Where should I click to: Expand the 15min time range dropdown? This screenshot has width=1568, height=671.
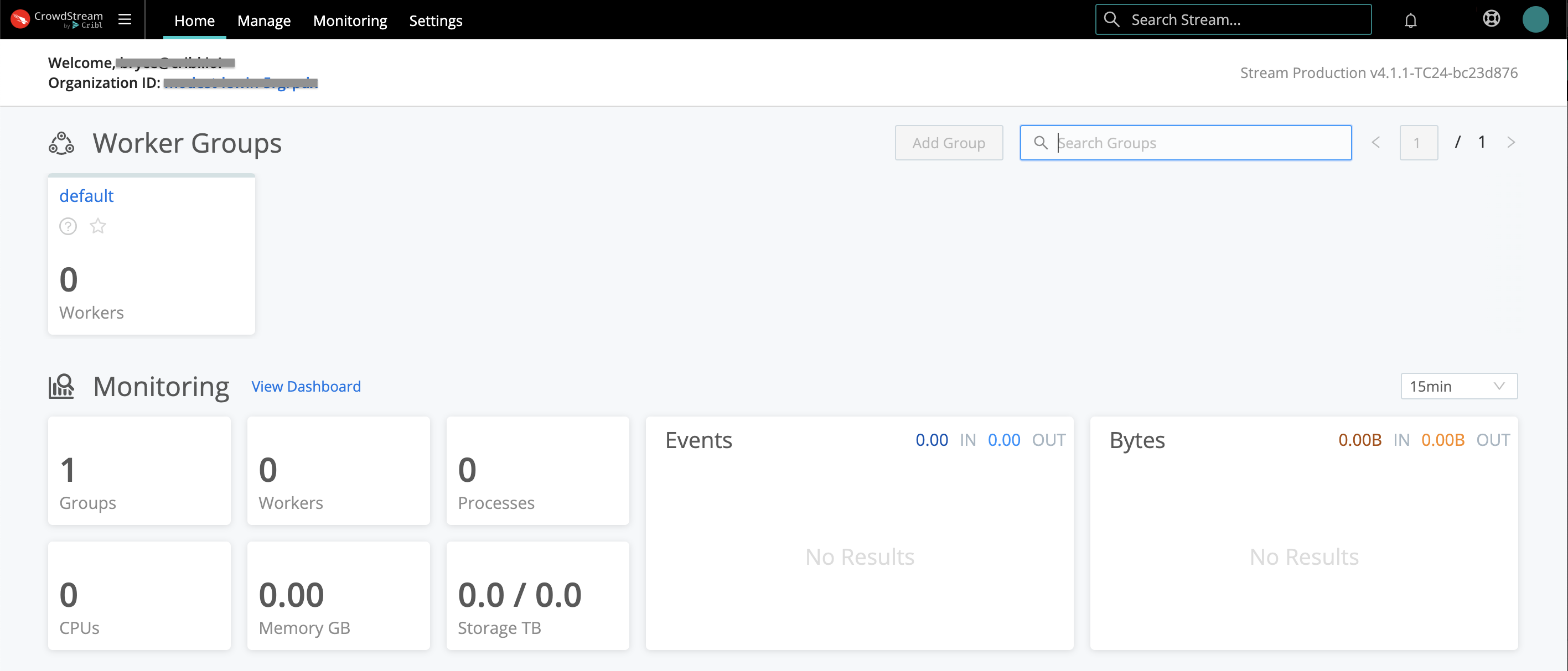tap(1458, 386)
